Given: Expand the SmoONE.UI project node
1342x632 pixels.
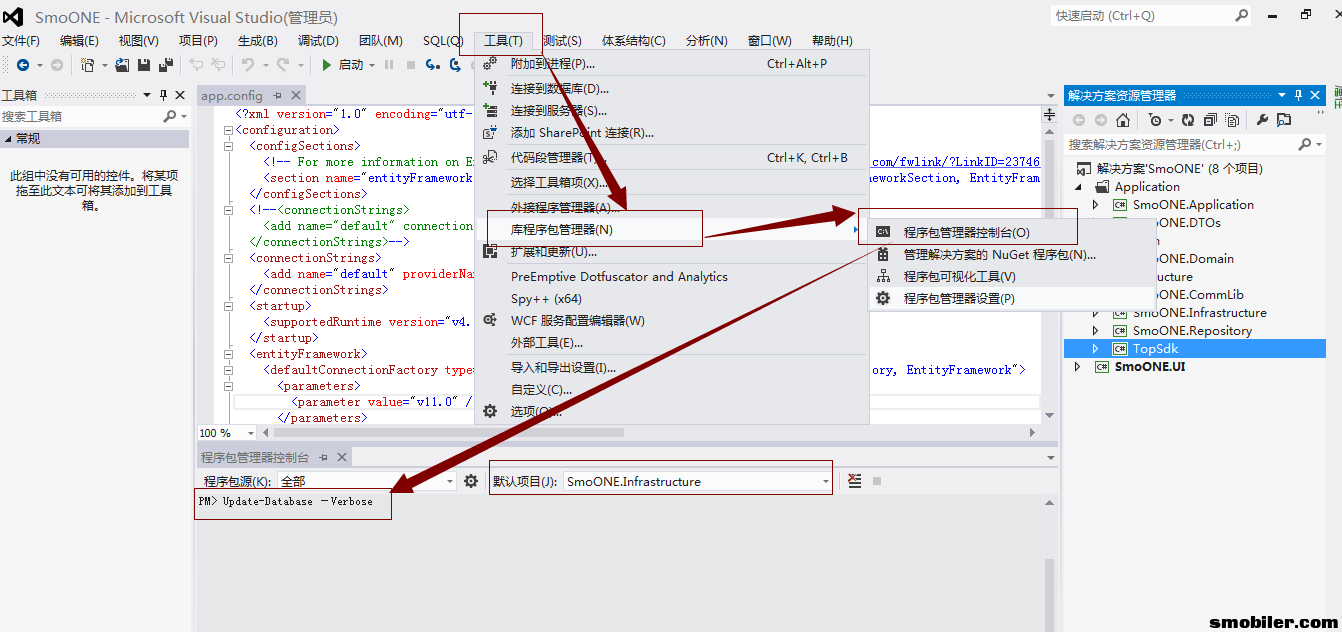Looking at the screenshot, I should click(x=1077, y=367).
